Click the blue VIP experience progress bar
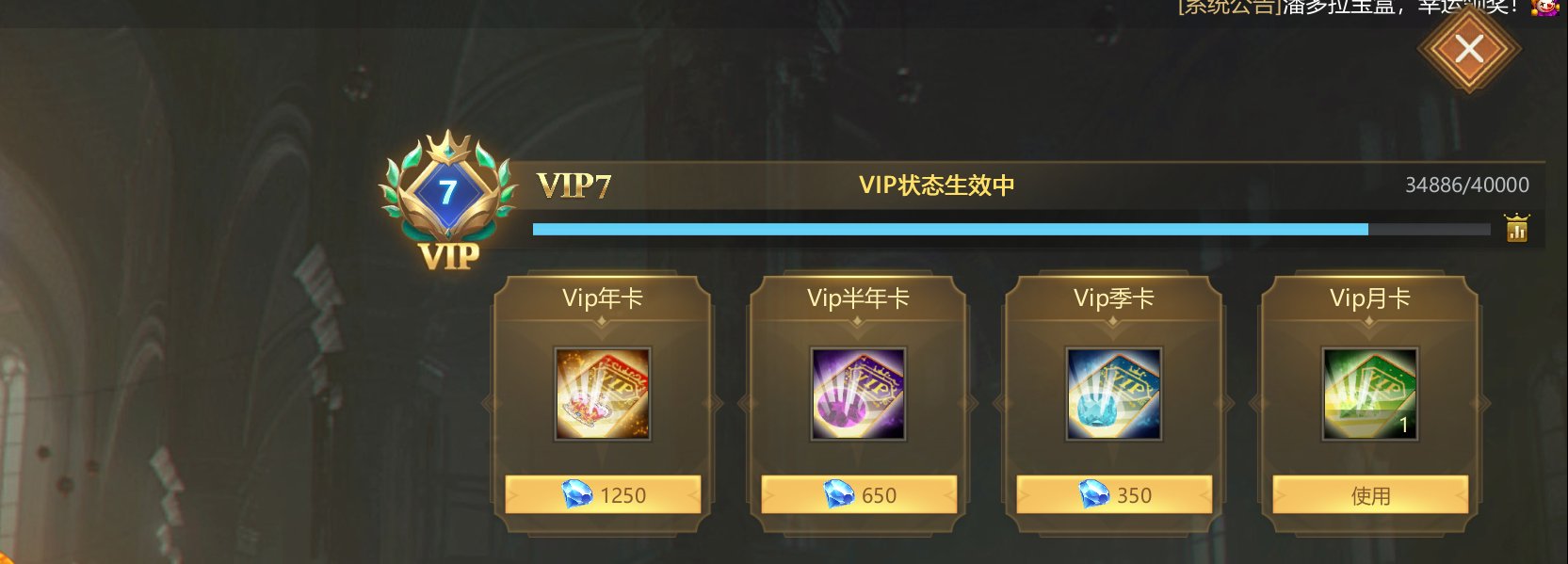The height and width of the screenshot is (564, 1568). 1011,229
